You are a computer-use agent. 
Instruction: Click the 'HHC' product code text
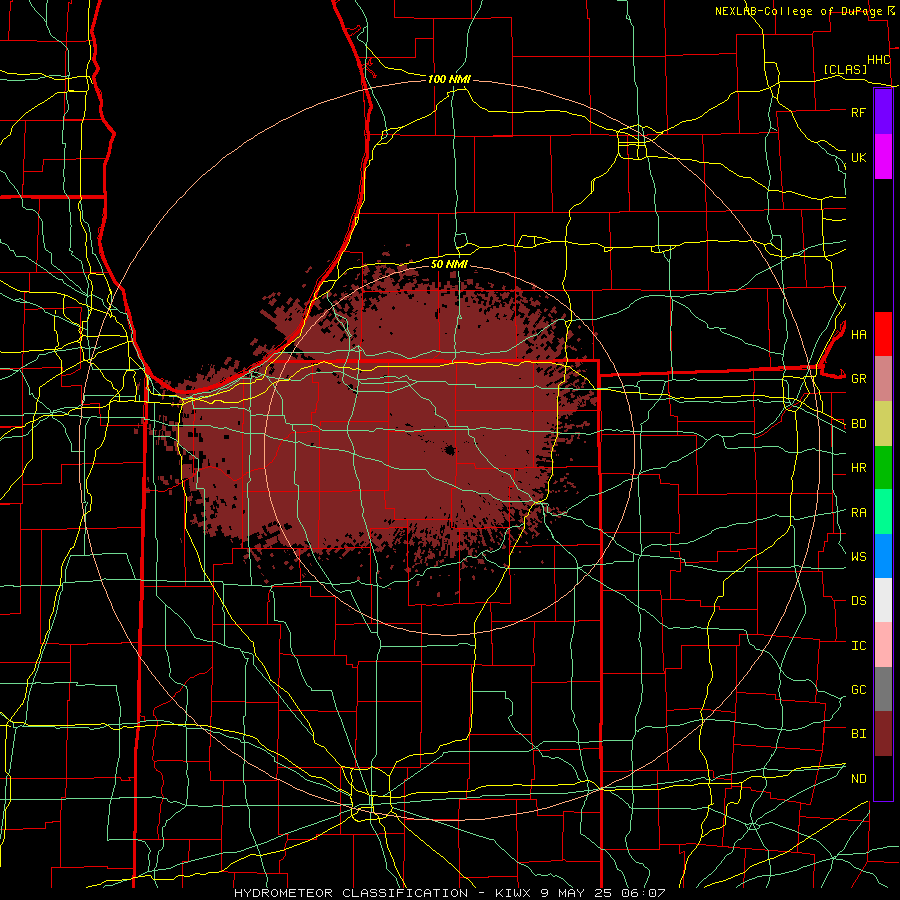tap(878, 60)
